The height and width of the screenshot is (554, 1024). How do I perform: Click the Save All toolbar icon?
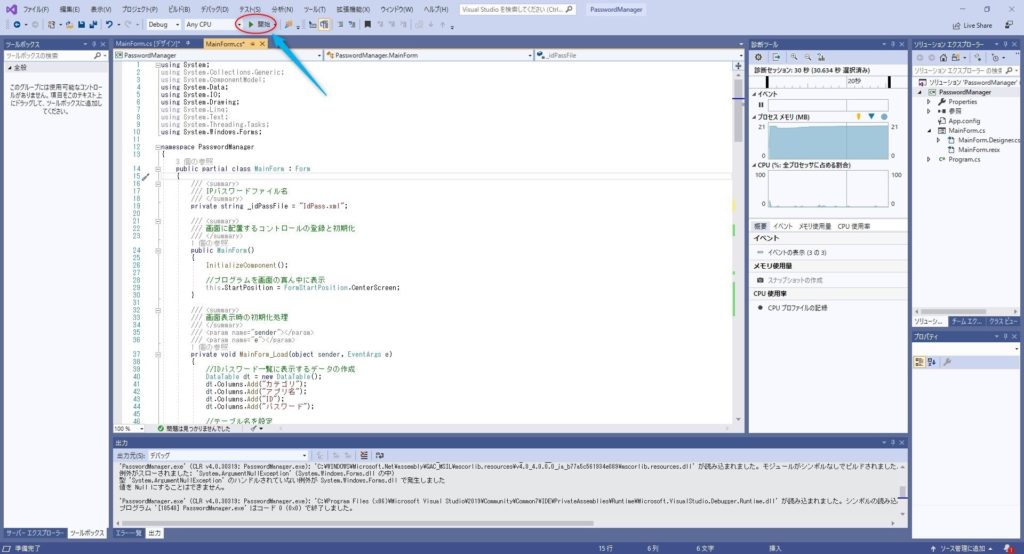93,23
